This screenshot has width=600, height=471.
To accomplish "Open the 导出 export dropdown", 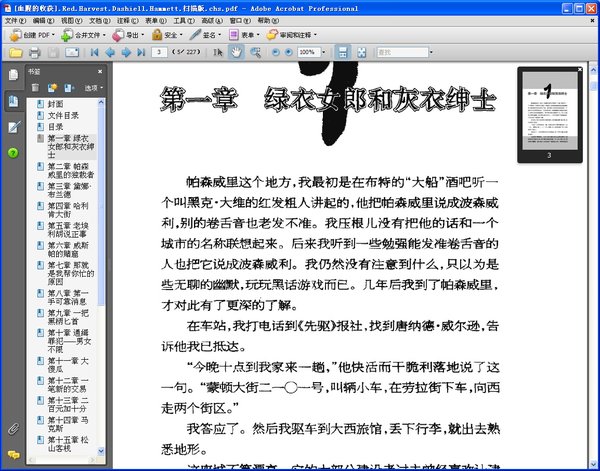I will [x=128, y=35].
